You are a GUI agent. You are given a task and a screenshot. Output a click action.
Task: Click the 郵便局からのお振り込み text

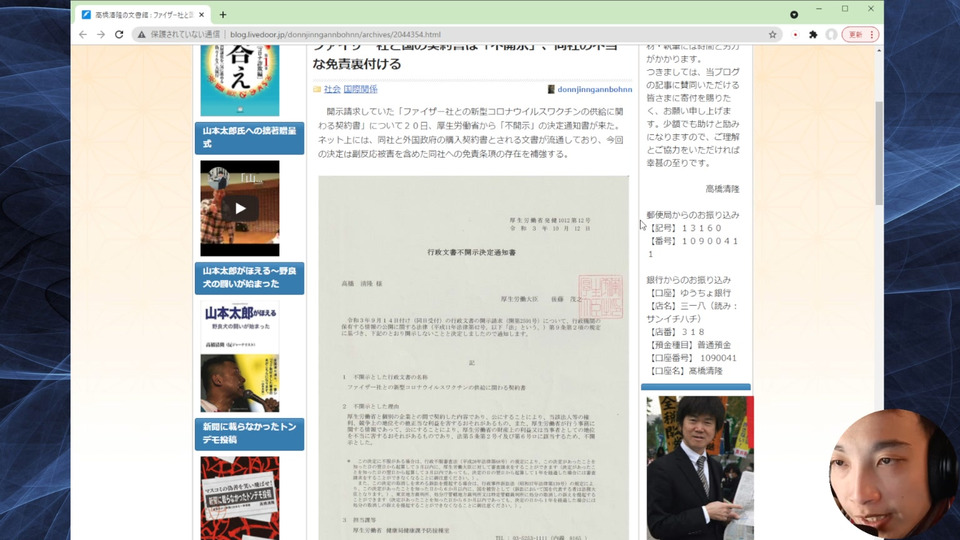[692, 215]
